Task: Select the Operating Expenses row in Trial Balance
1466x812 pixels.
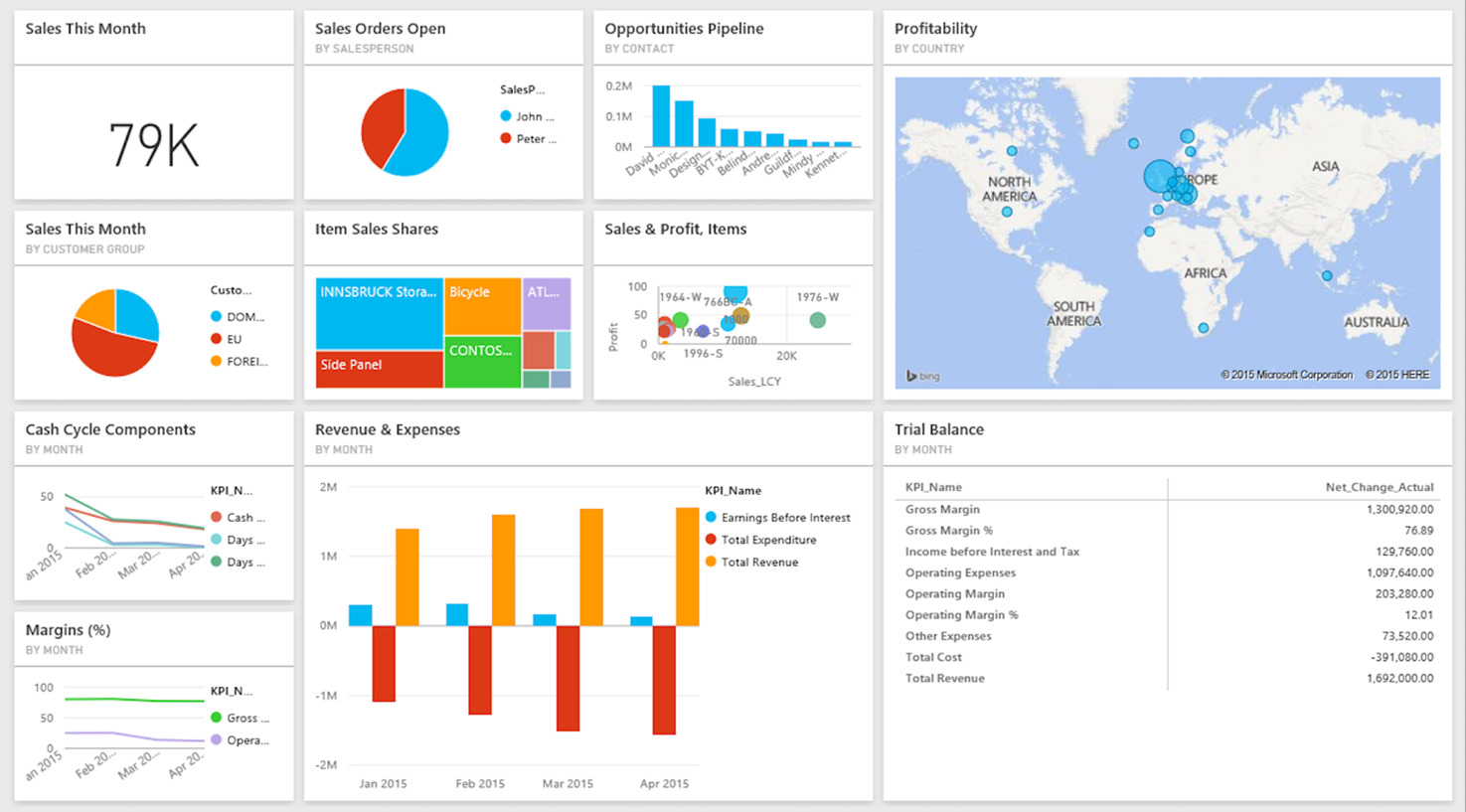Action: click(x=960, y=572)
